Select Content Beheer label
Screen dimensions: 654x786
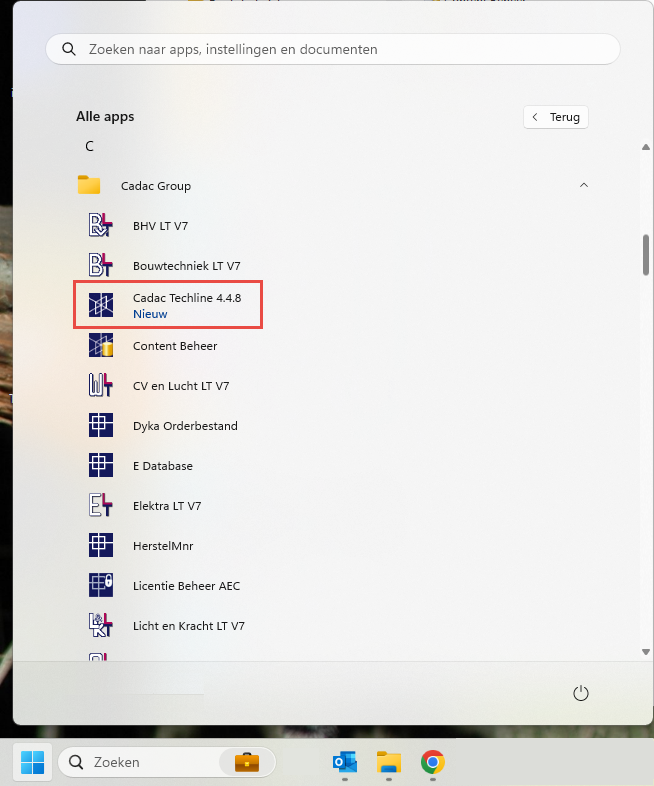point(175,346)
